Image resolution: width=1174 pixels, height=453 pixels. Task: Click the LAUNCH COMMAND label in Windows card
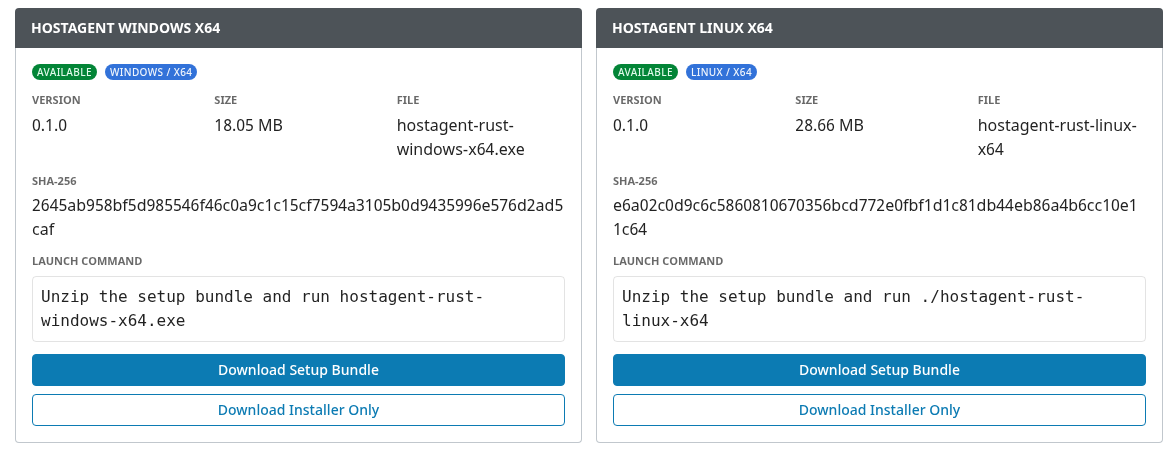coord(87,261)
